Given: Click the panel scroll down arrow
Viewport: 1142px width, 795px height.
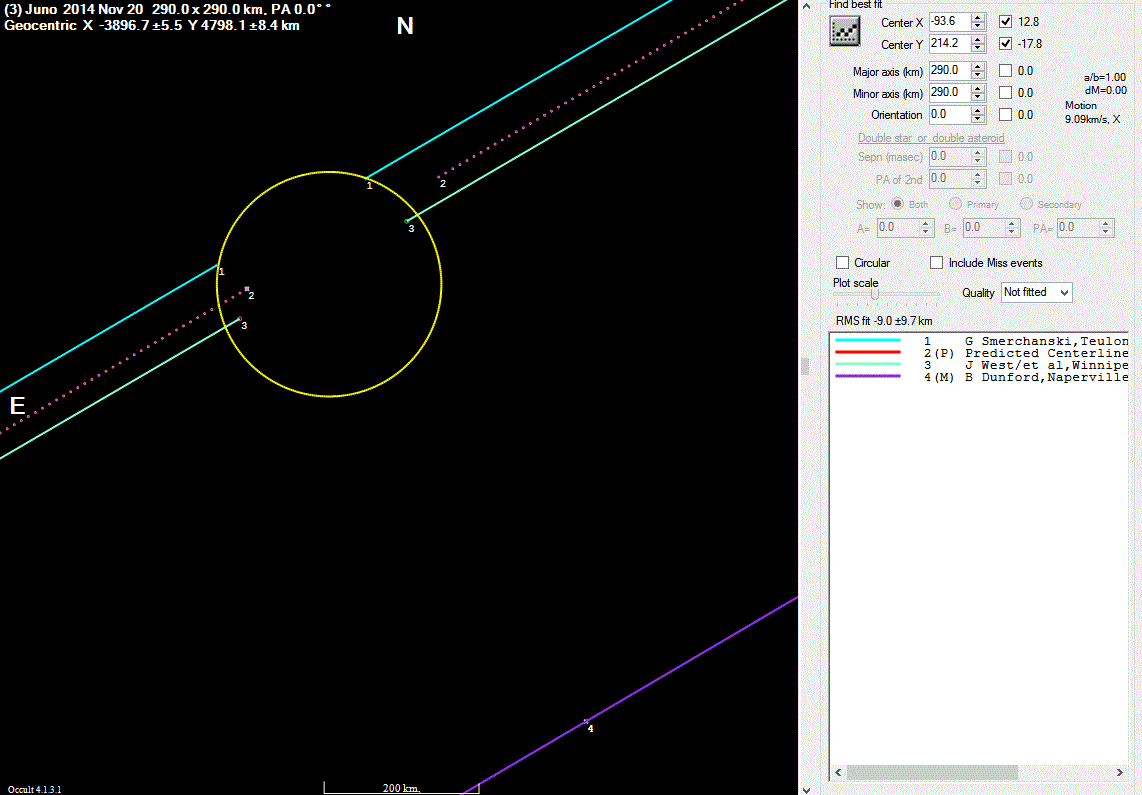Looking at the screenshot, I should 806,789.
